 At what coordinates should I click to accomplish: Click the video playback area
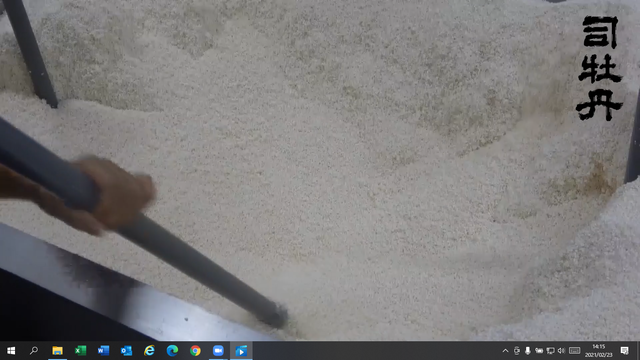320,170
